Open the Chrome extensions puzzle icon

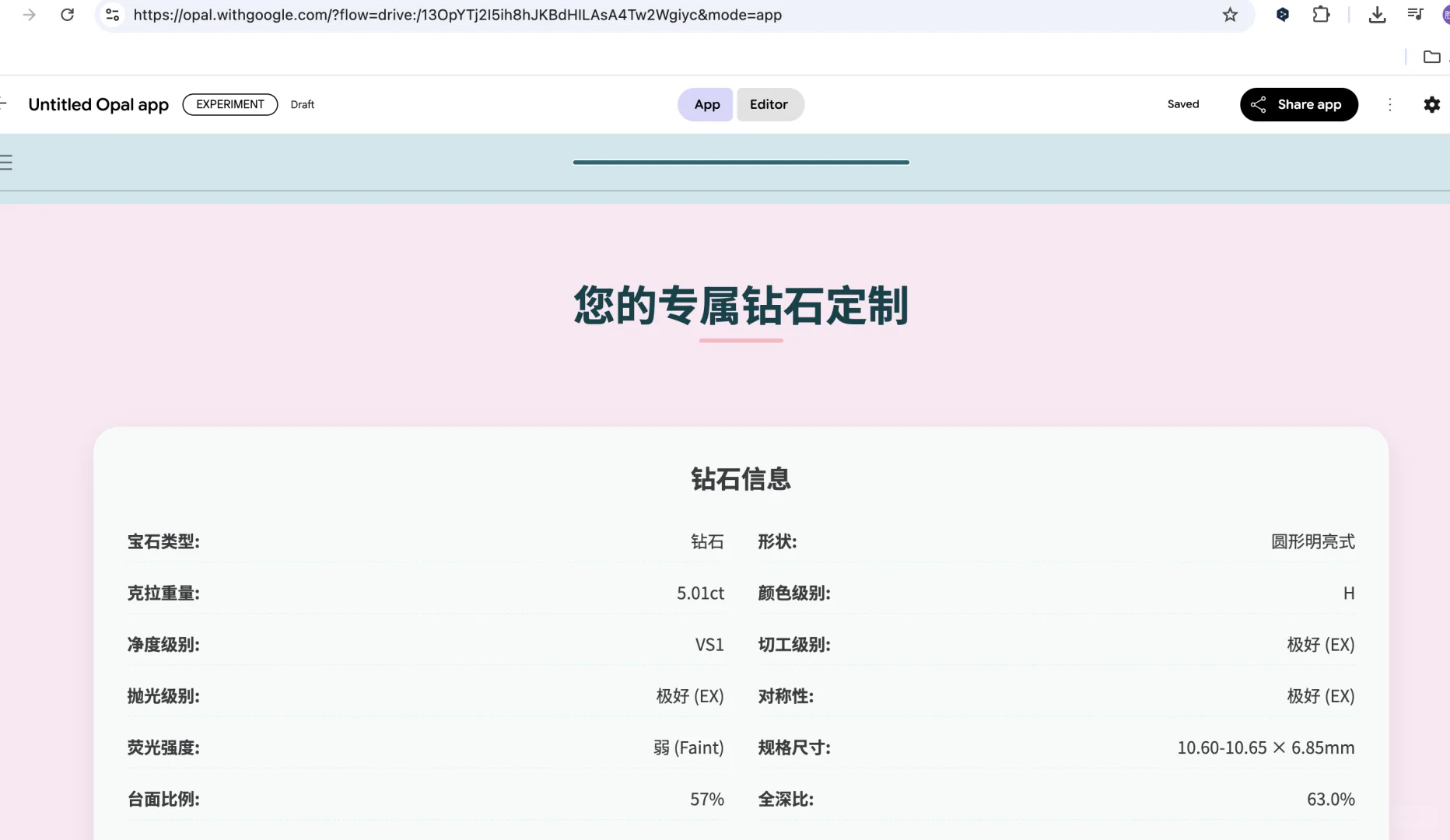(x=1321, y=14)
